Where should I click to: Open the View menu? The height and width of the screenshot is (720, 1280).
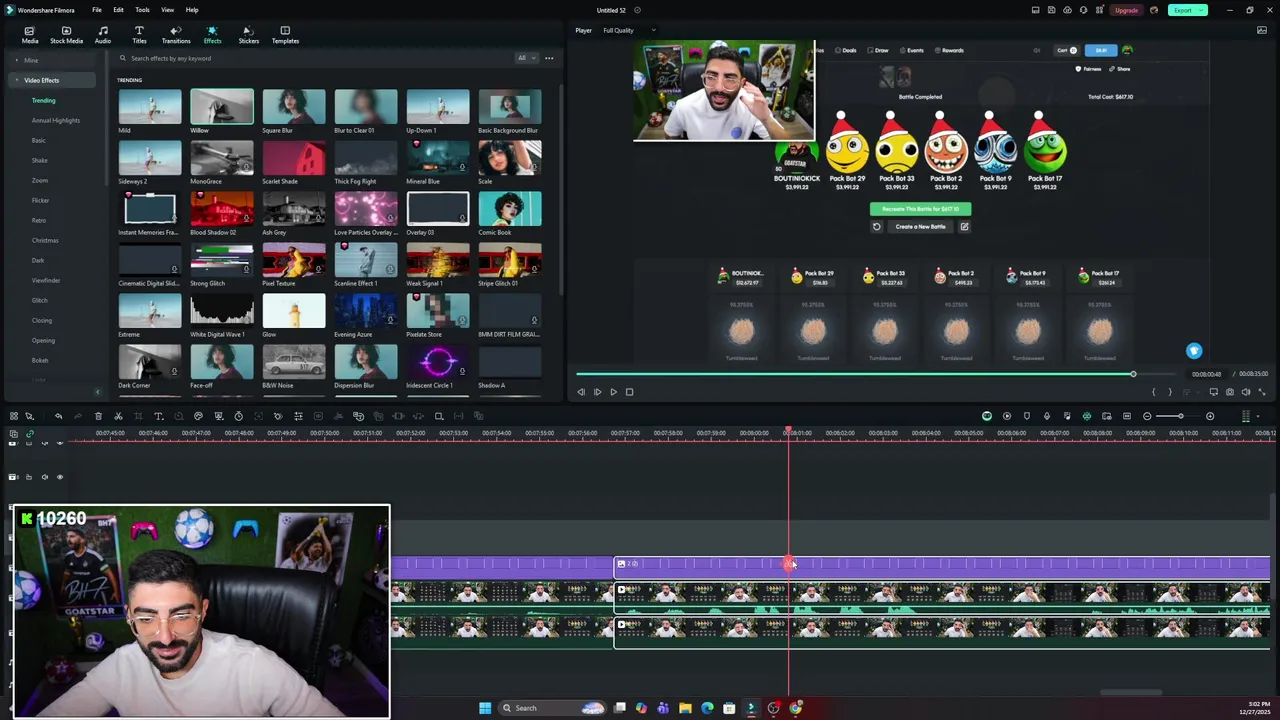click(x=167, y=10)
